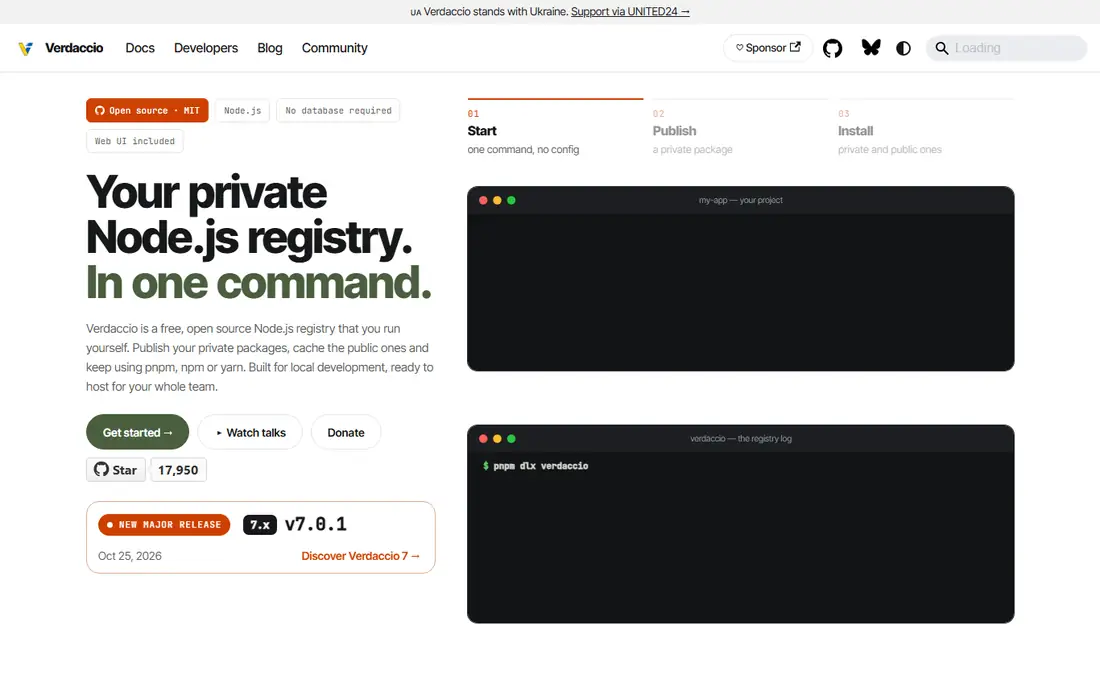
Task: Click the verdaccio — the registry log title
Action: click(740, 438)
